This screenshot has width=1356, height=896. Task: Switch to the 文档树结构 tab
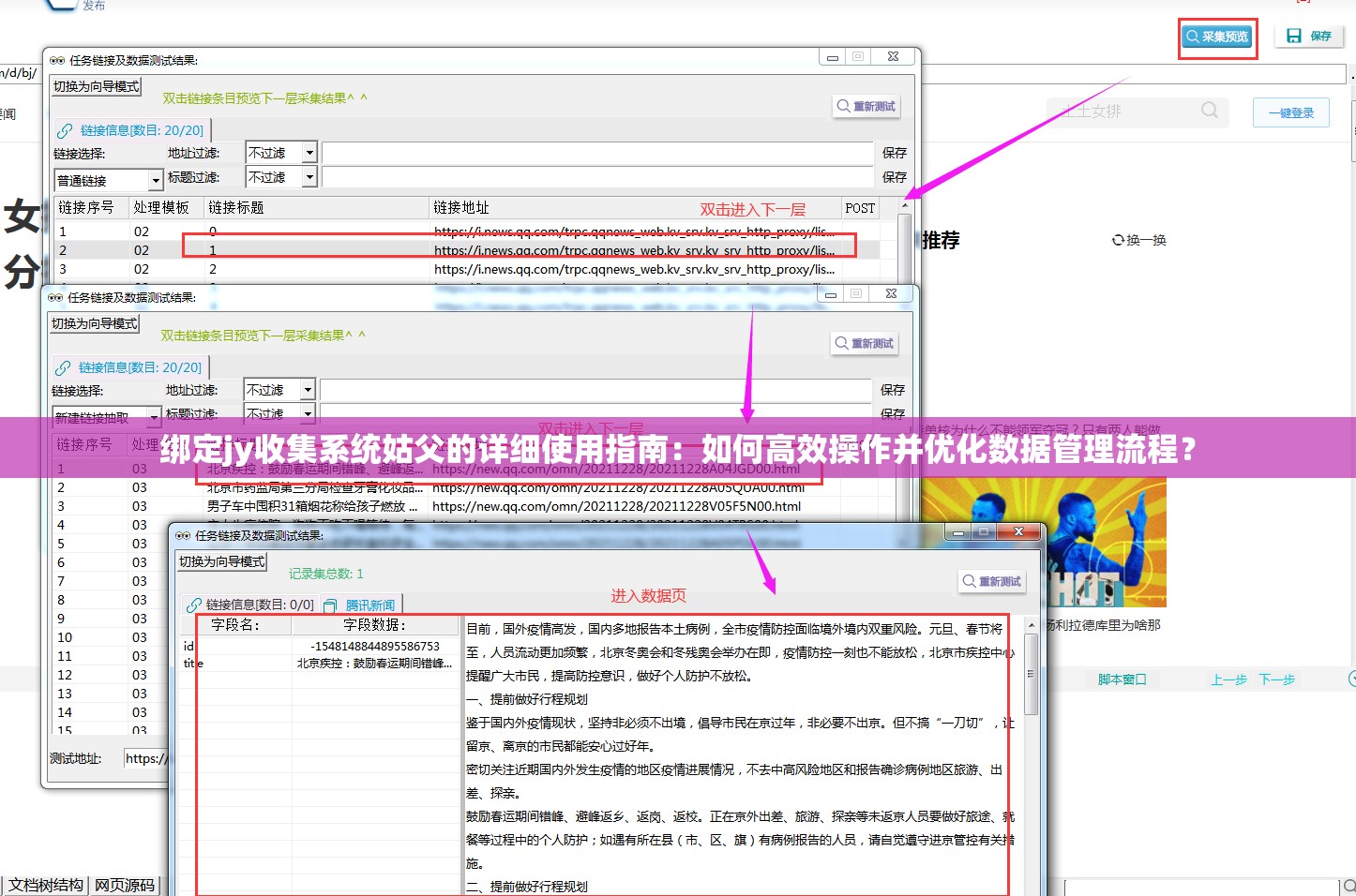click(x=46, y=885)
